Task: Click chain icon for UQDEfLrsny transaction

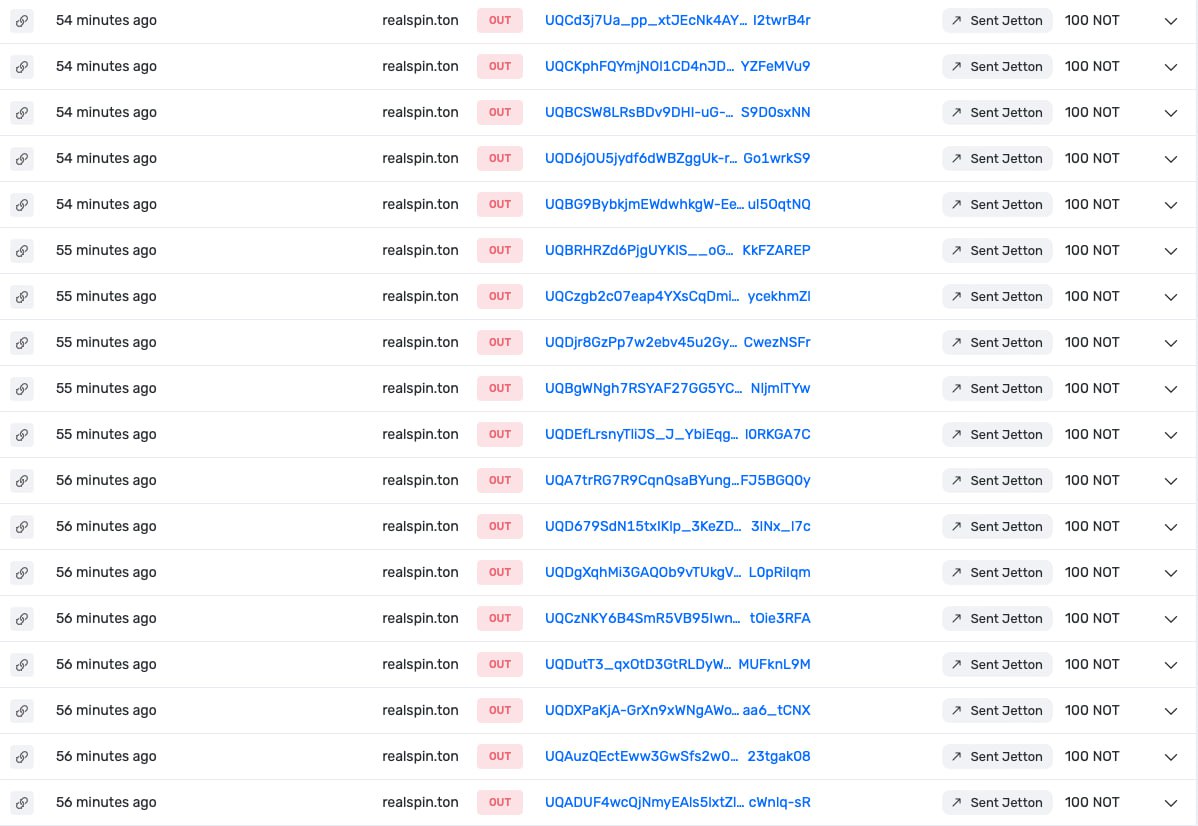Action: 22,434
